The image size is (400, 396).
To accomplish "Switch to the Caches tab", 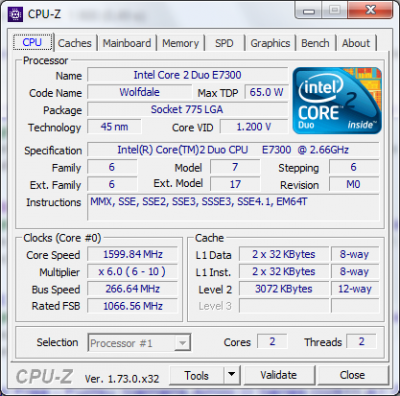I will (x=75, y=43).
